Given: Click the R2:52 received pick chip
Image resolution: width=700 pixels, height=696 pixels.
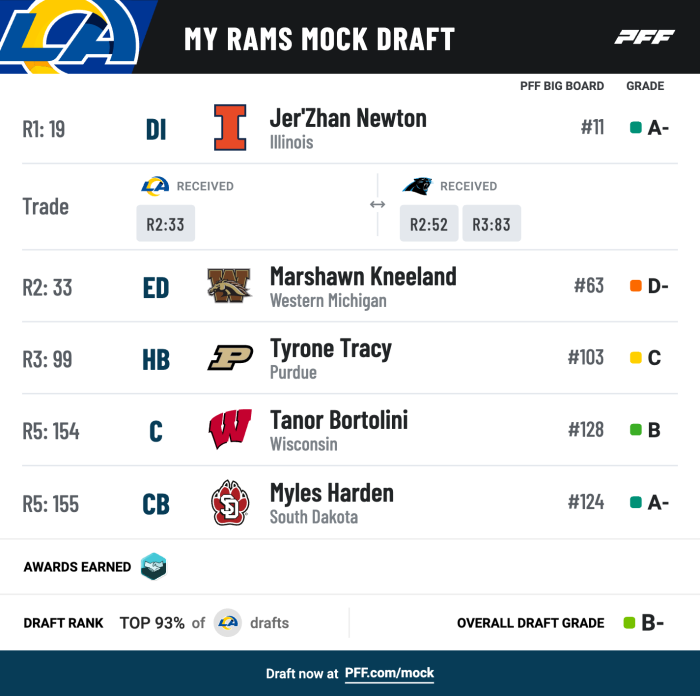Looking at the screenshot, I should (x=429, y=224).
